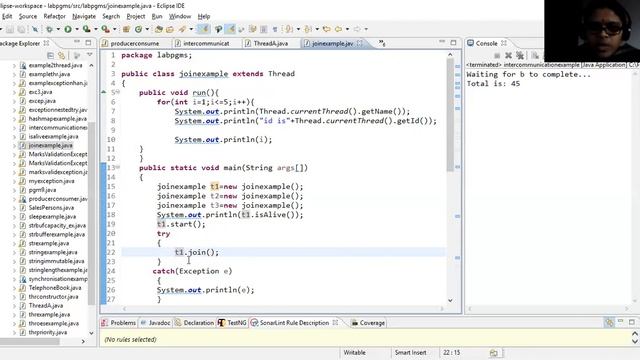This screenshot has height=360, width=640.
Task: Toggle fold for run() method at line 5
Action: (118, 92)
